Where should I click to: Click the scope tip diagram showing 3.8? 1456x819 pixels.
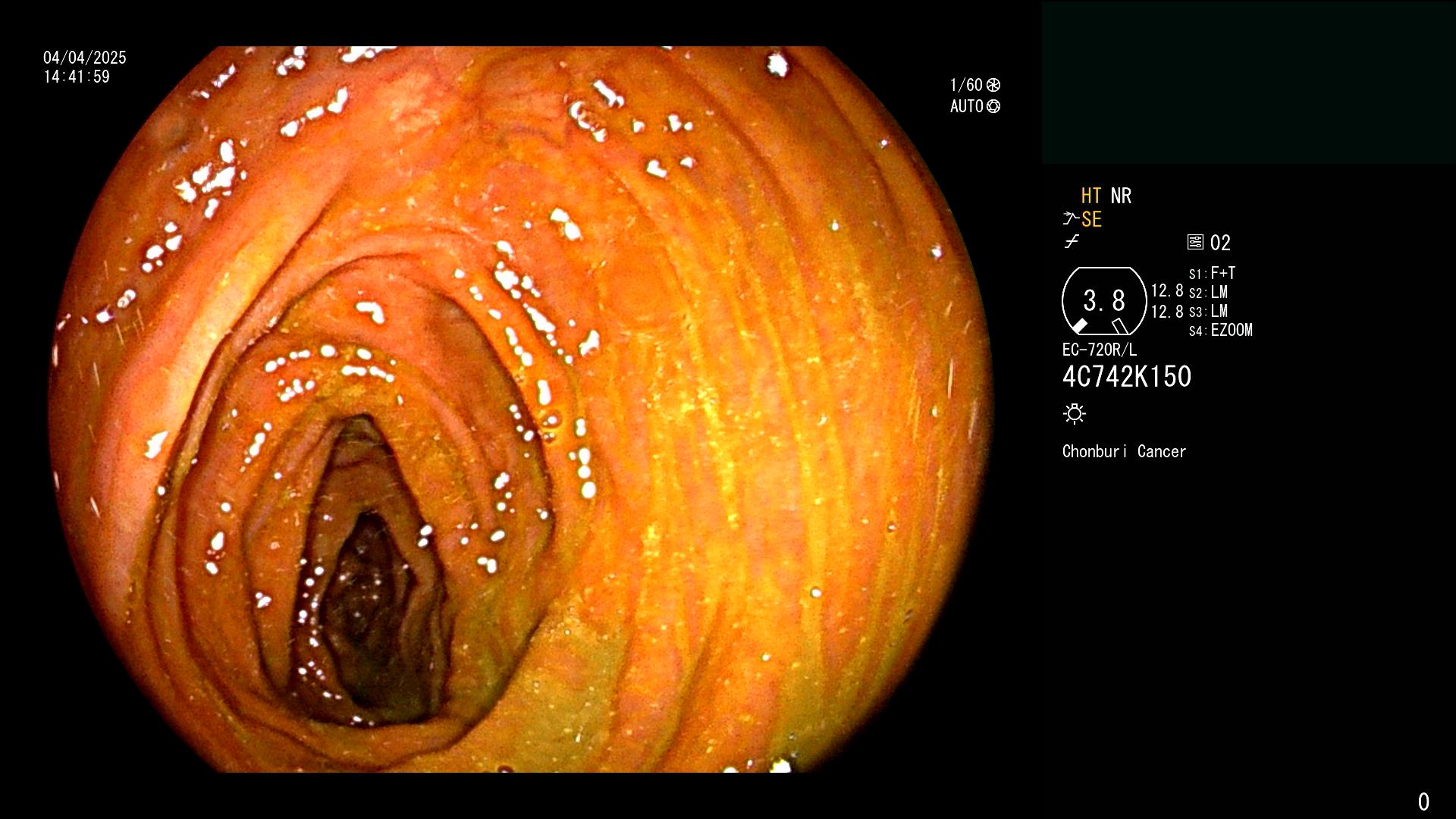(1104, 301)
